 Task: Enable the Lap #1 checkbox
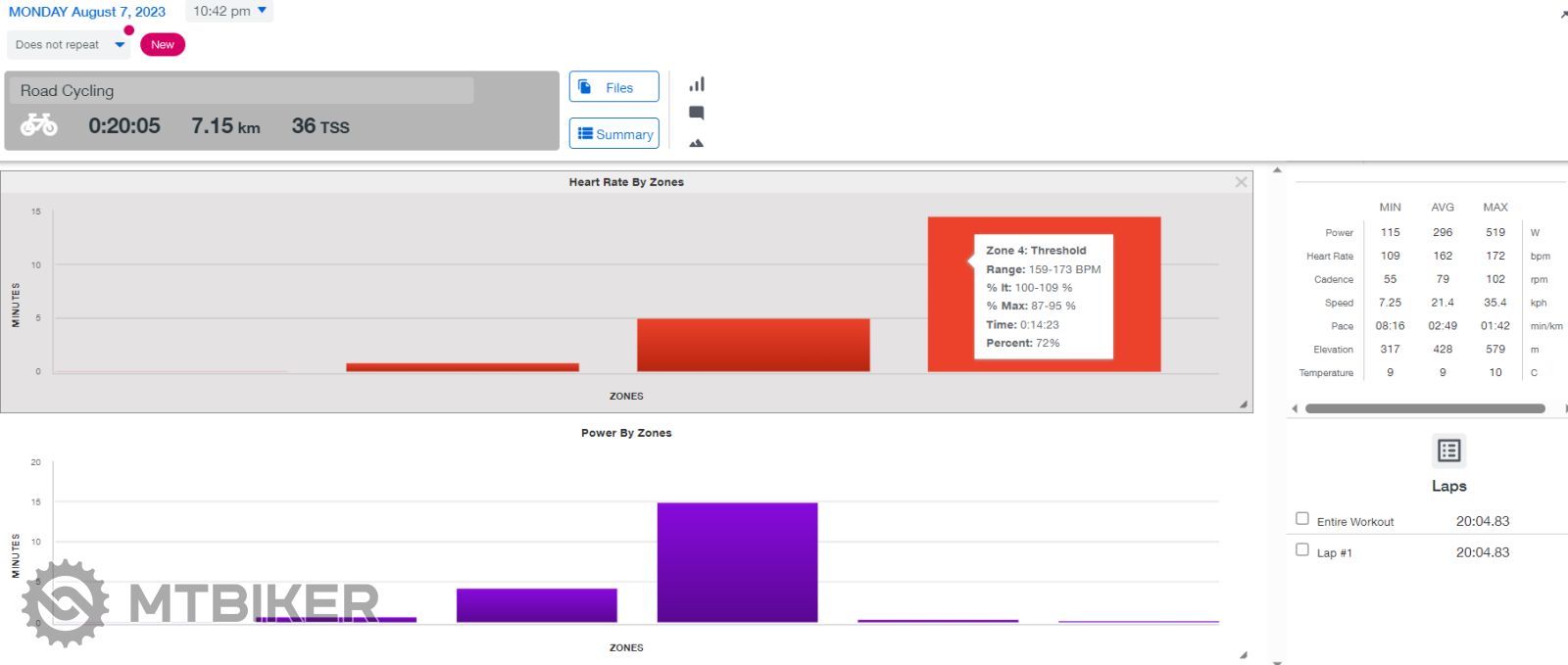tap(1302, 550)
